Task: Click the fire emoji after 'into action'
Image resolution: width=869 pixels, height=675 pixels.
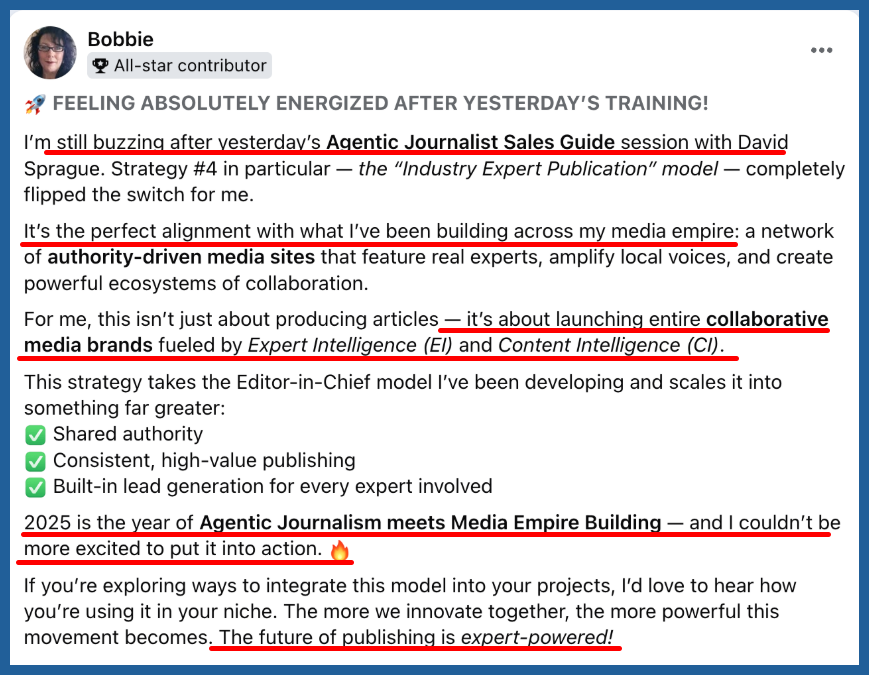Action: pyautogui.click(x=340, y=550)
